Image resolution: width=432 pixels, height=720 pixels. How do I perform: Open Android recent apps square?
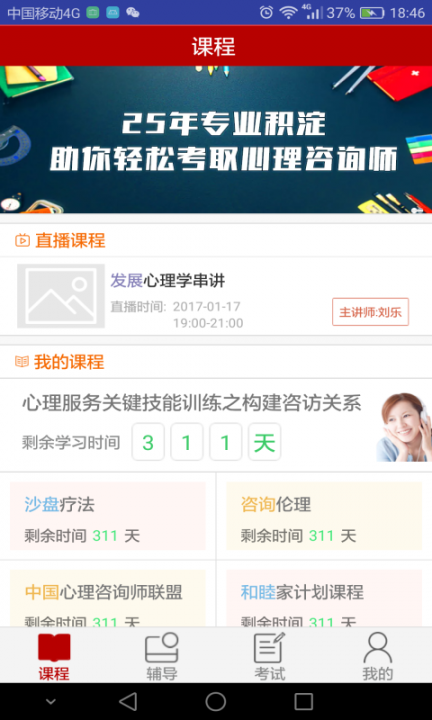tap(303, 702)
